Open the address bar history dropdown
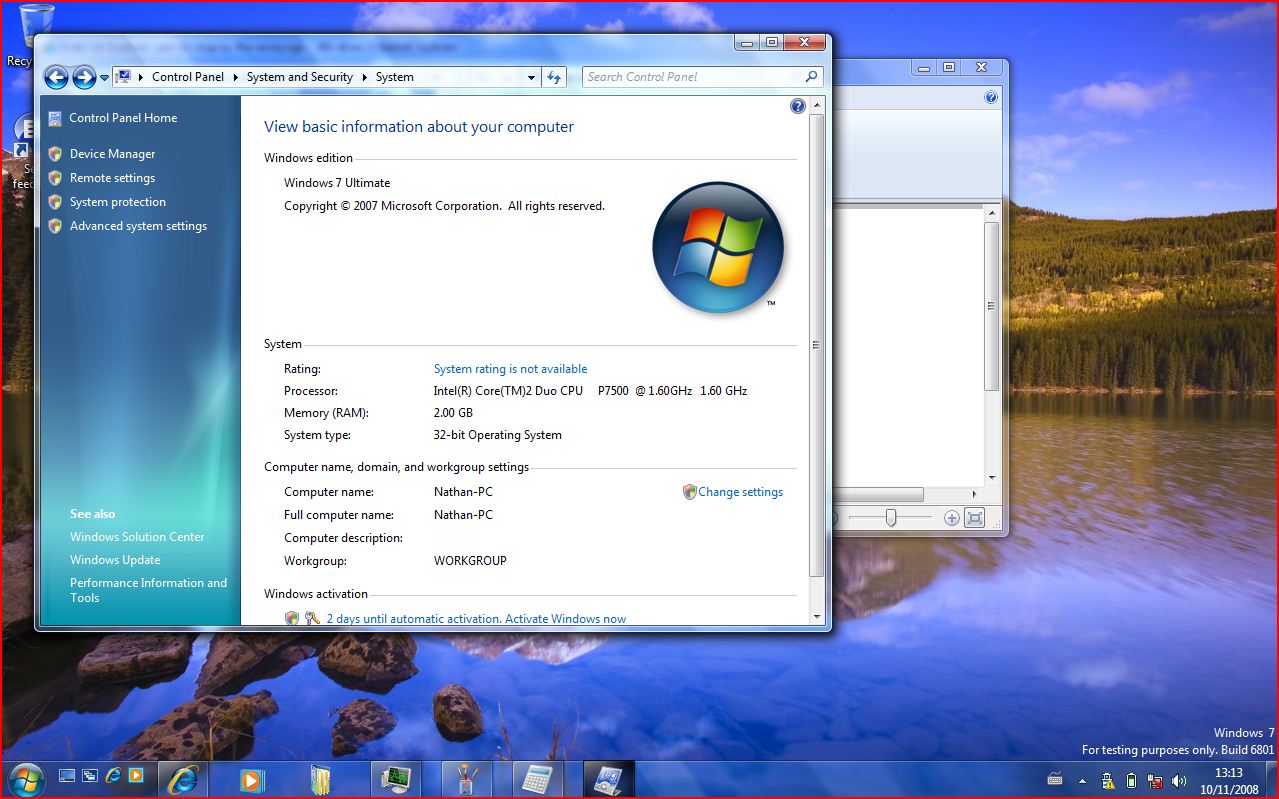 click(x=532, y=77)
